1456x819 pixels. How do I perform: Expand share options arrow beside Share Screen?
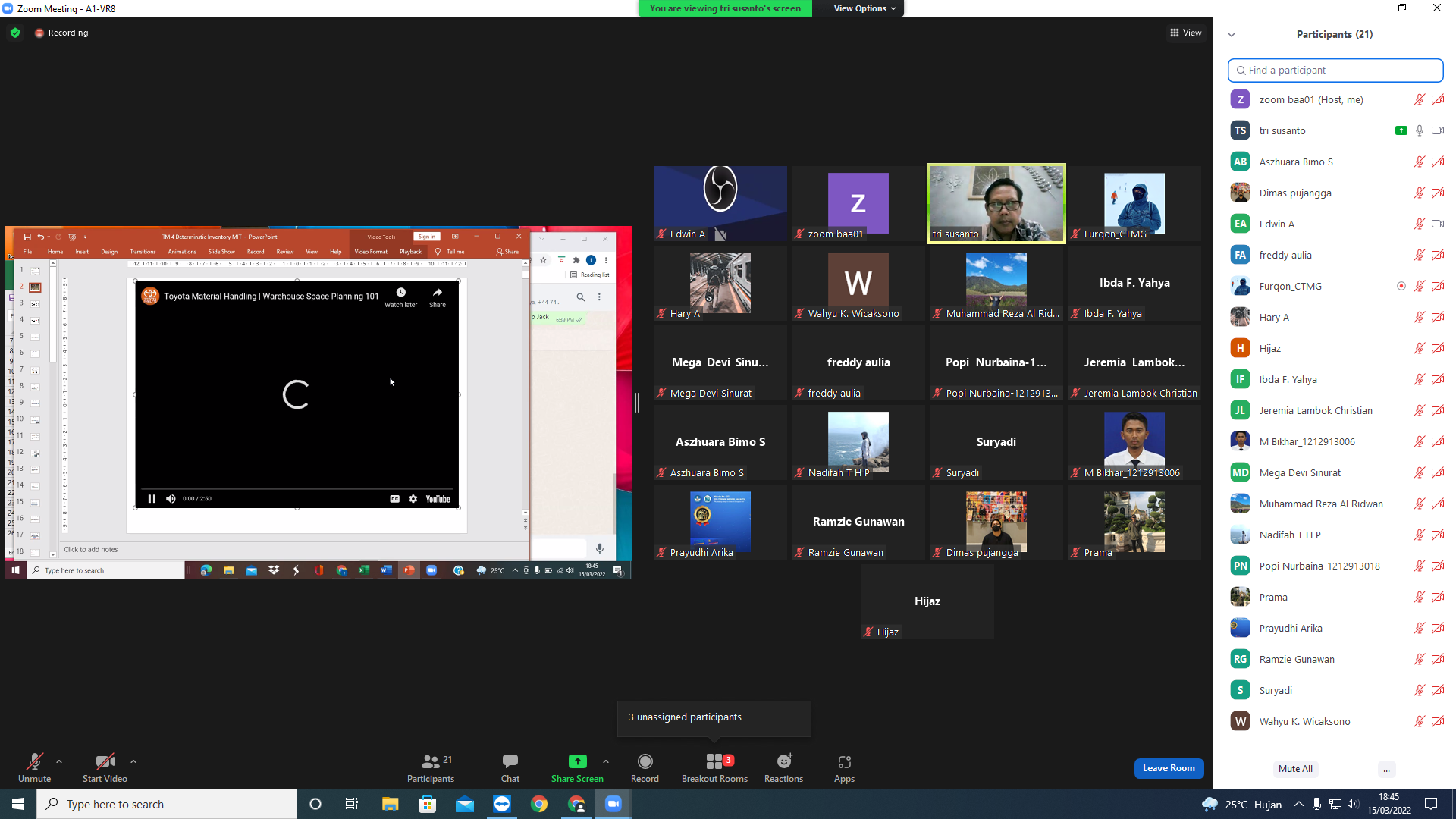click(606, 761)
